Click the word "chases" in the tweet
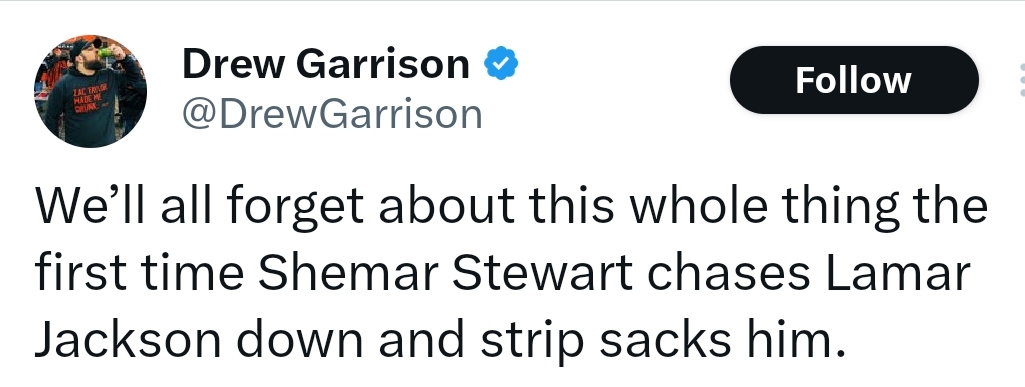 728,273
